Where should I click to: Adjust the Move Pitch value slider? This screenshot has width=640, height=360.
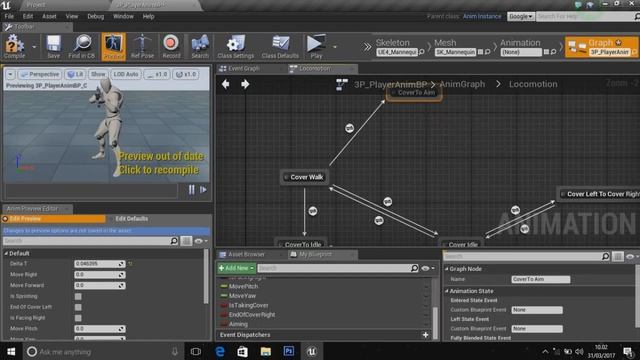(100, 329)
